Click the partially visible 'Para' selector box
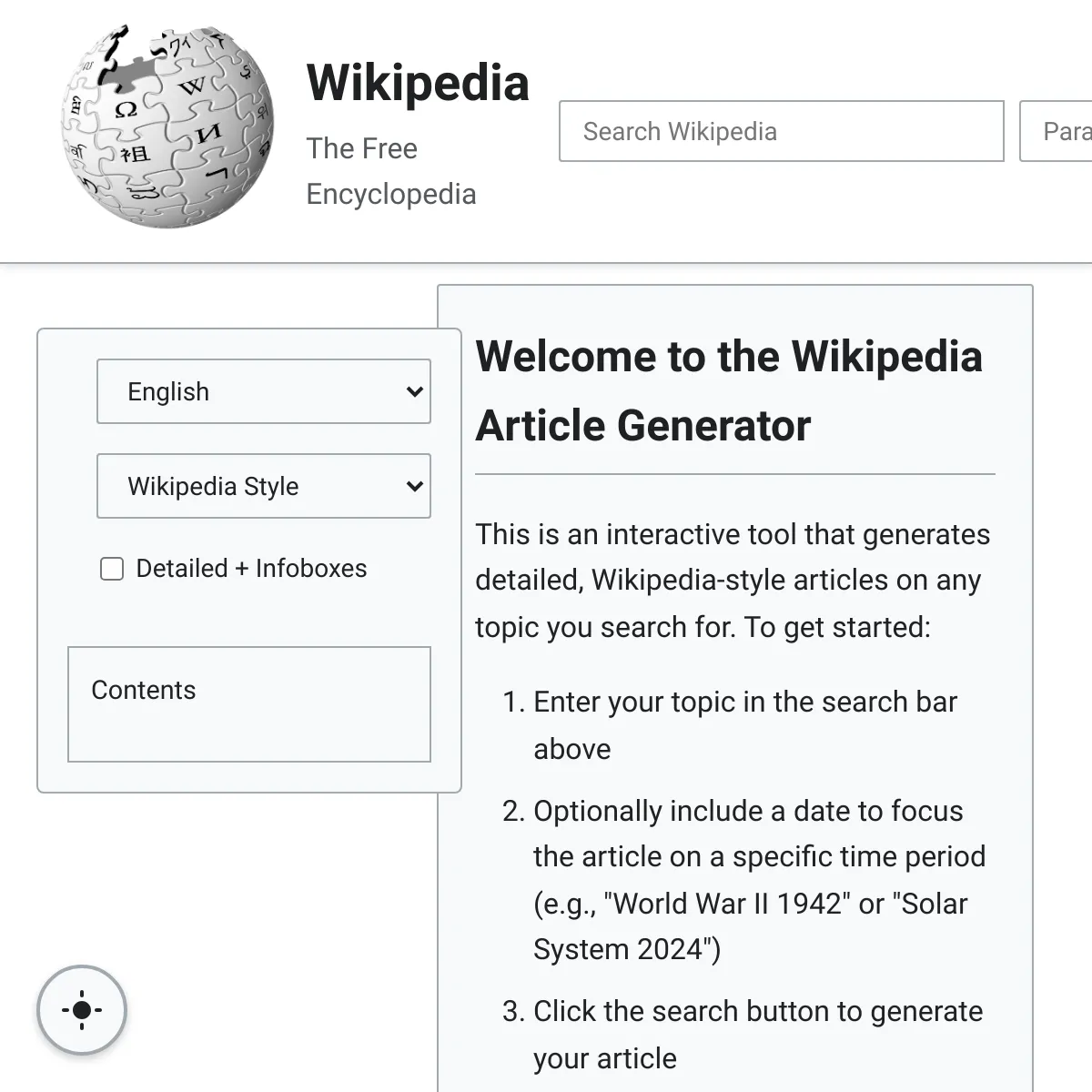The height and width of the screenshot is (1092, 1092). click(x=1057, y=131)
